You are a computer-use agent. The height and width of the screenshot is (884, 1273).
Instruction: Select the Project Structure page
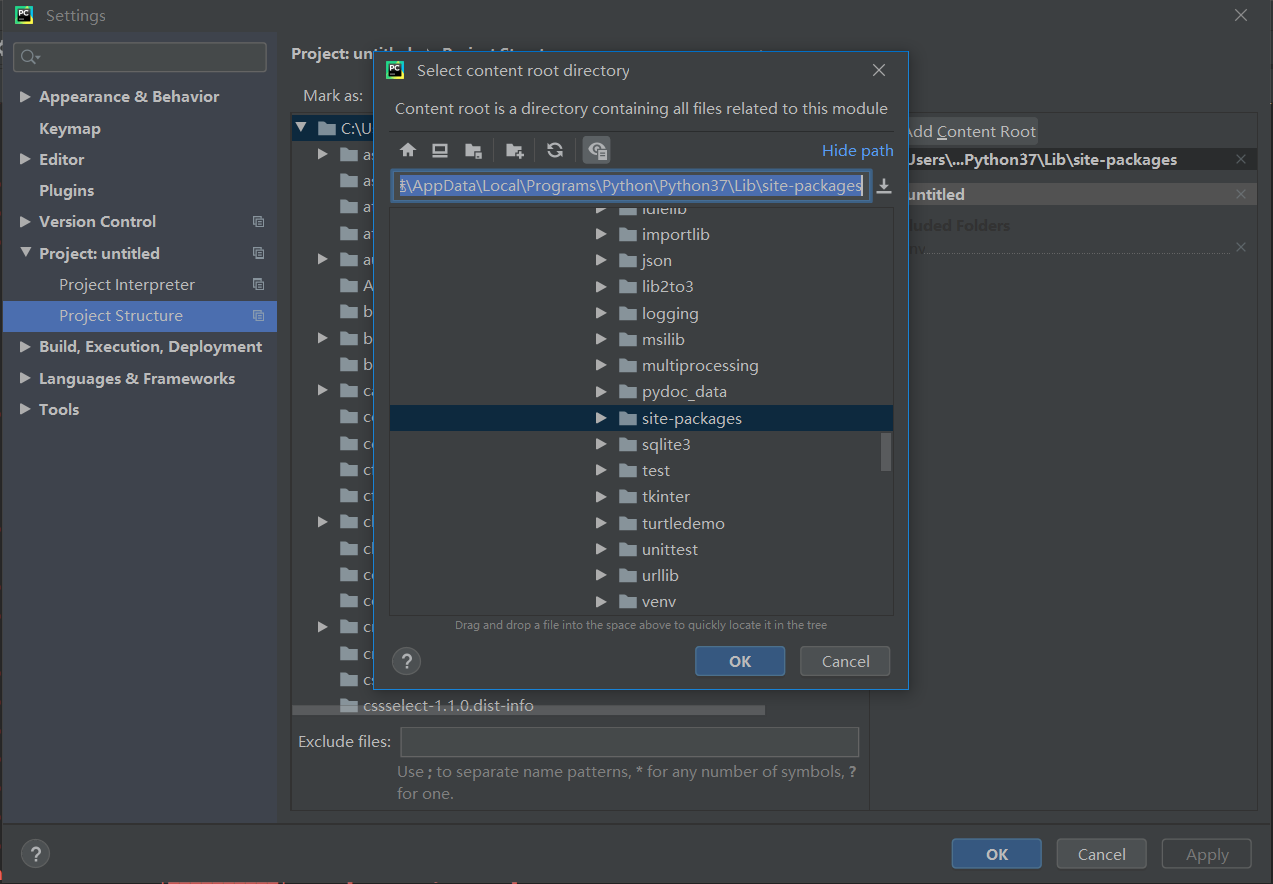140,316
